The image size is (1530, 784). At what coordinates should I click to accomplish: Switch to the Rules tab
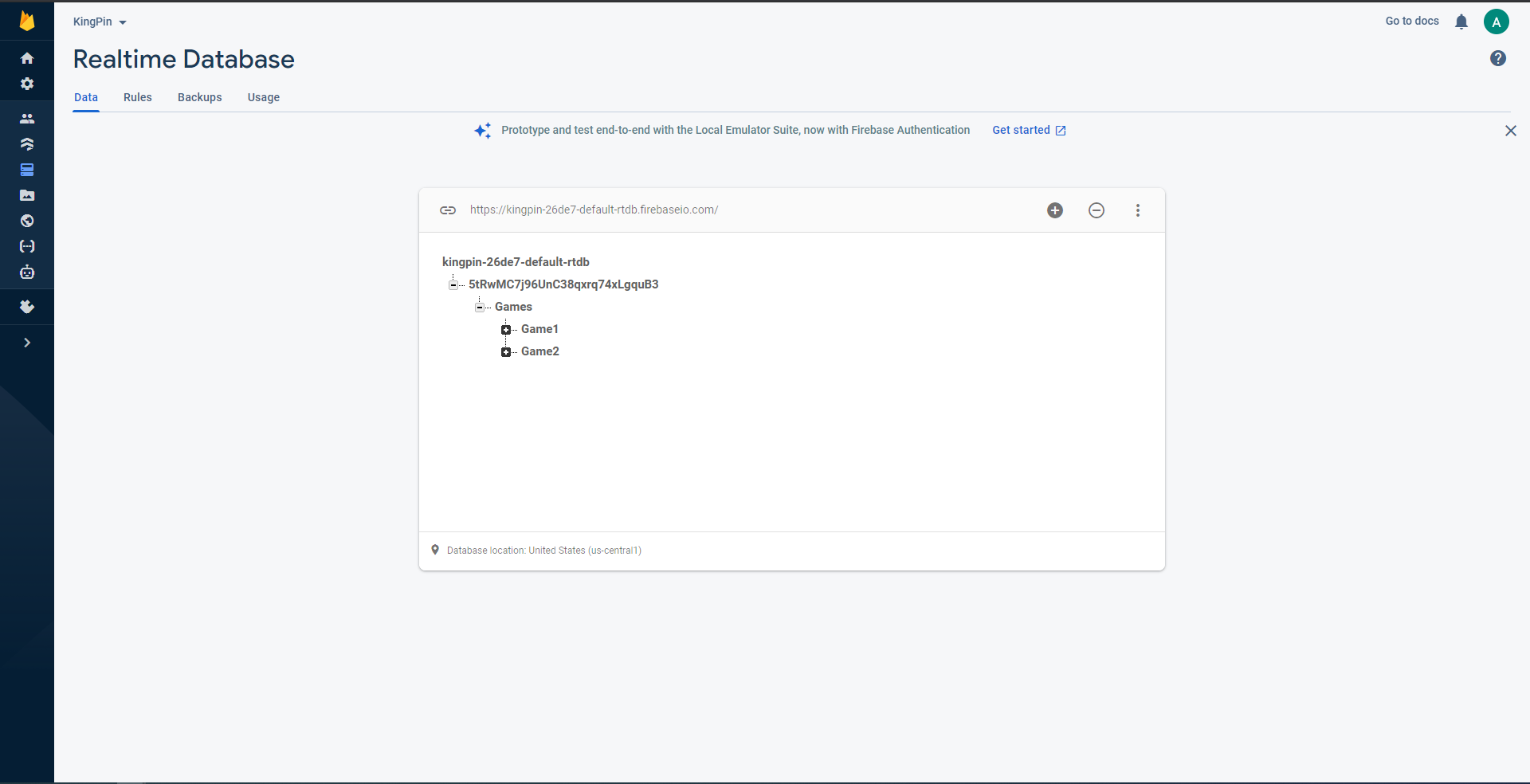138,97
